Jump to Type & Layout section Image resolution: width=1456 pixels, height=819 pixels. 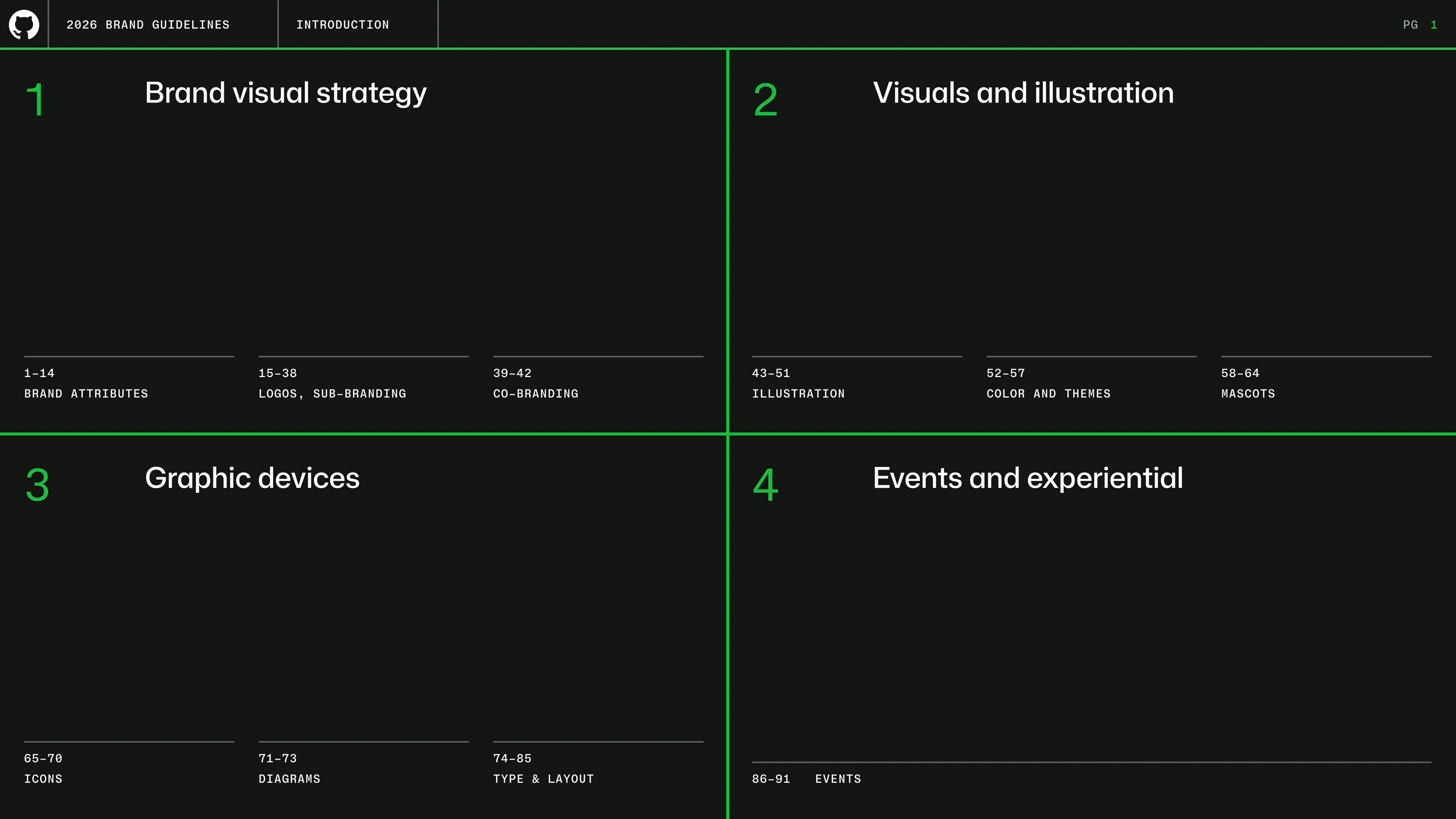(x=543, y=769)
